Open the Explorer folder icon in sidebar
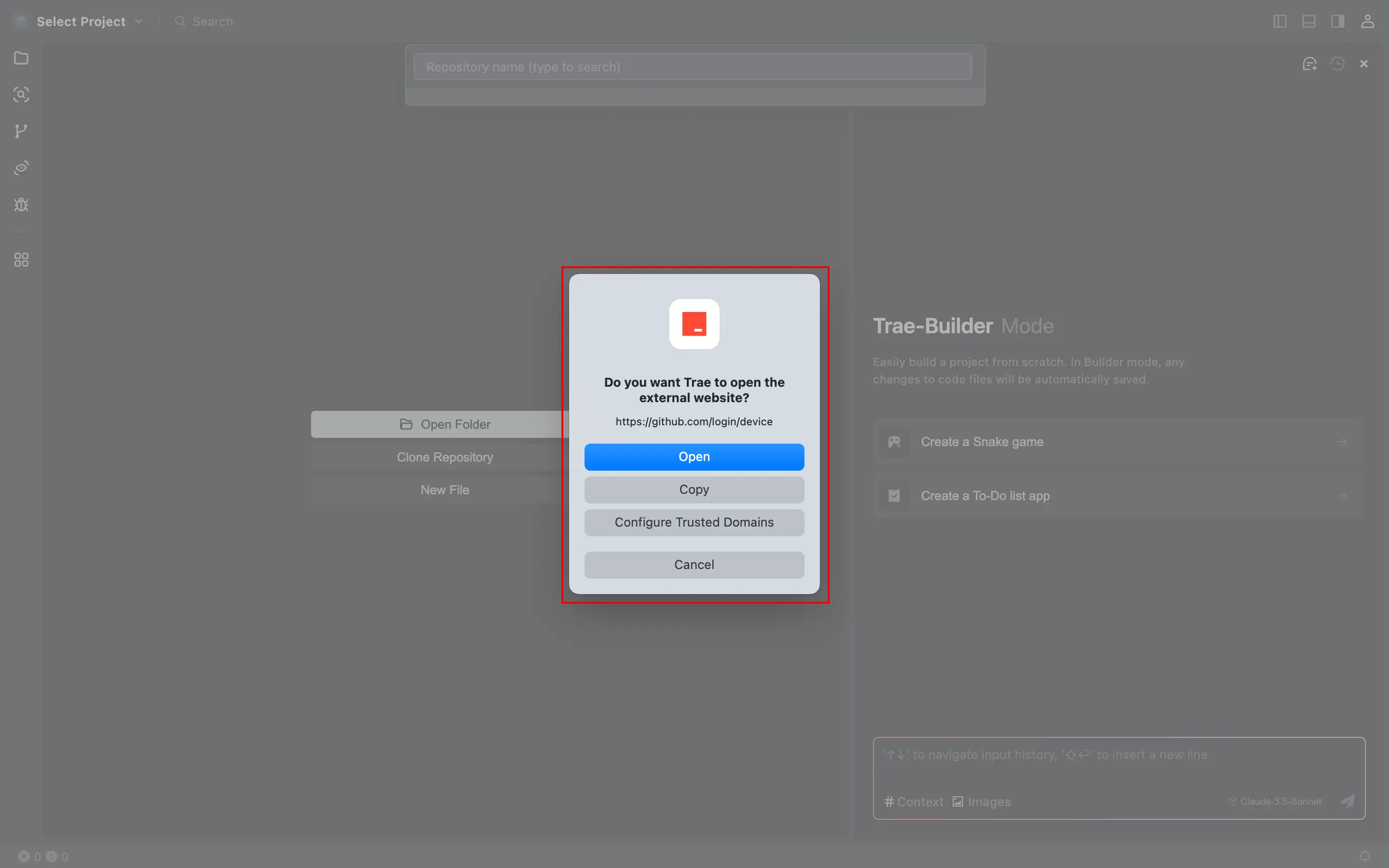 point(21,58)
